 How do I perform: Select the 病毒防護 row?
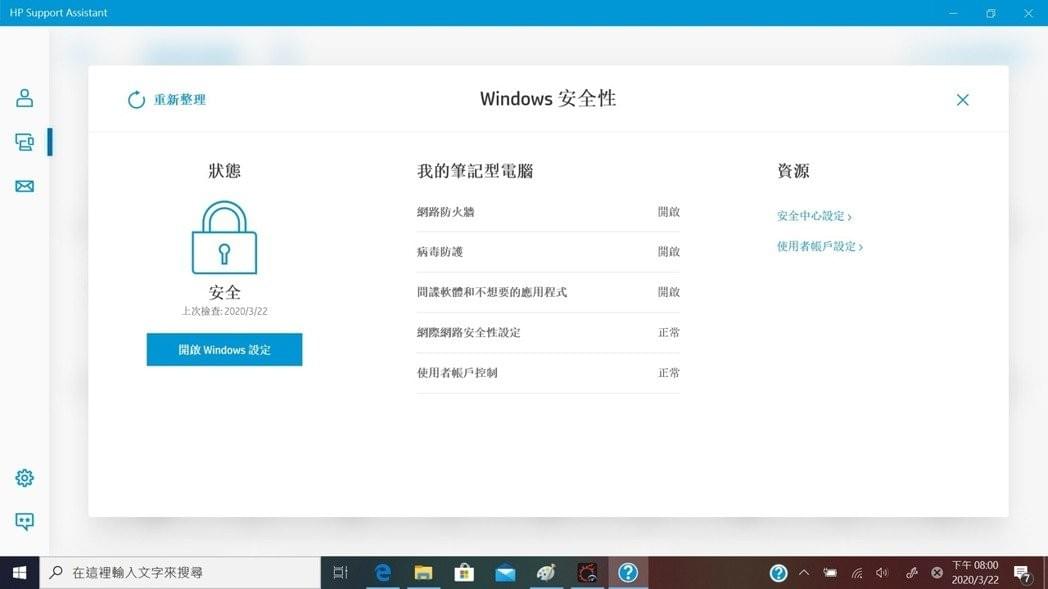pos(548,252)
